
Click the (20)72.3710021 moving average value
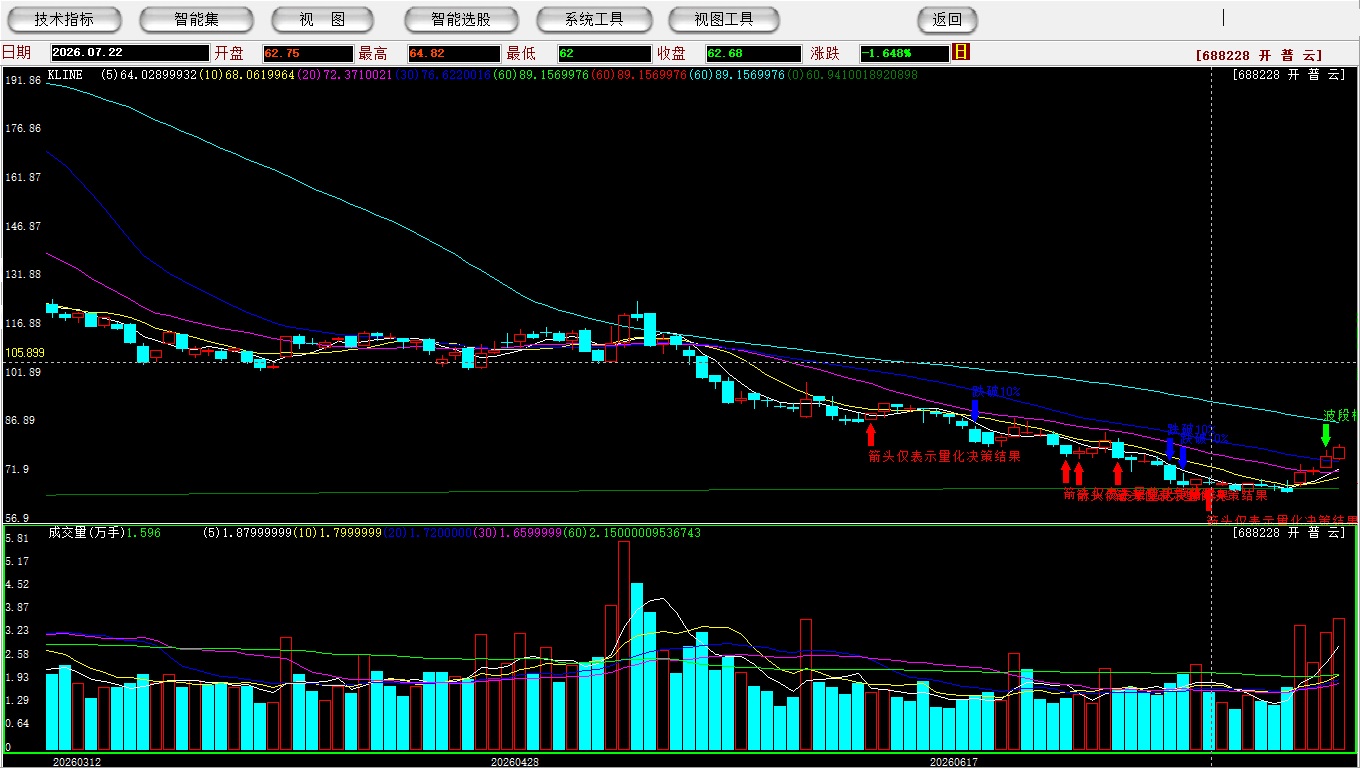coord(343,74)
